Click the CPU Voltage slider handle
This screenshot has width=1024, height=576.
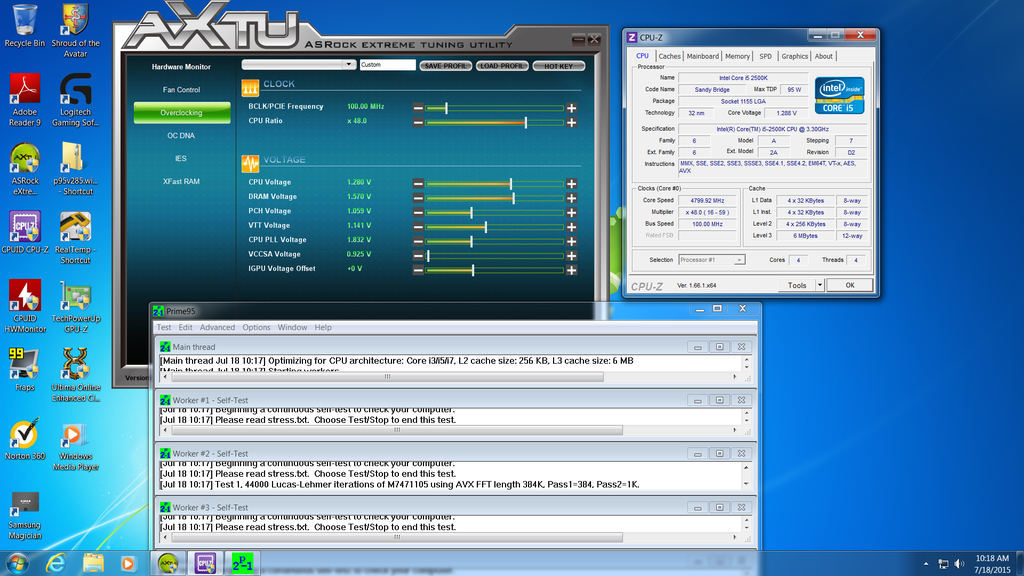pyautogui.click(x=511, y=184)
